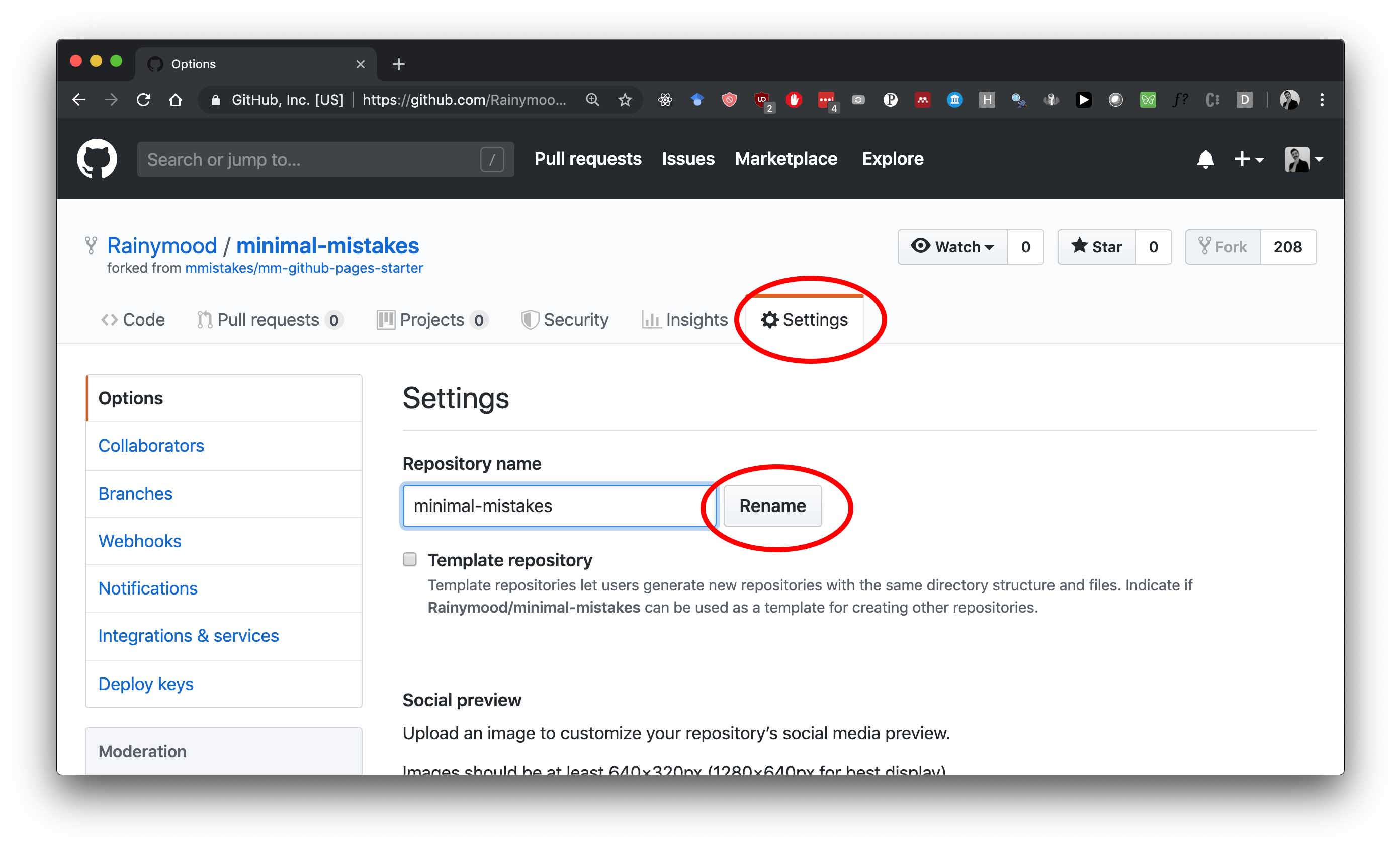Viewport: 1400px width, 848px height.
Task: Open Webhooks settings
Action: click(224, 541)
